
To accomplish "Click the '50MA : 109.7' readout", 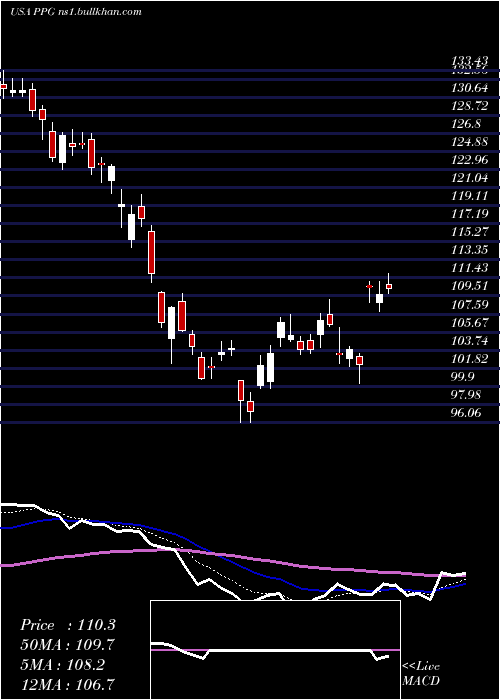I will pyautogui.click(x=67, y=645).
